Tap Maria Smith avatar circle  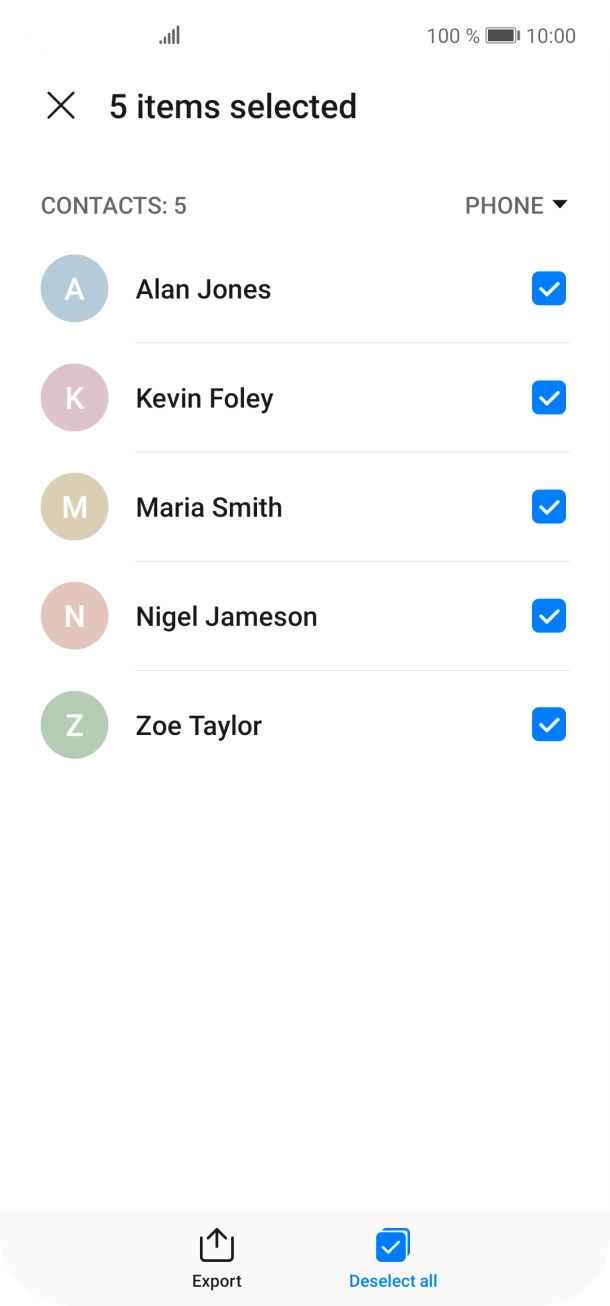74,507
